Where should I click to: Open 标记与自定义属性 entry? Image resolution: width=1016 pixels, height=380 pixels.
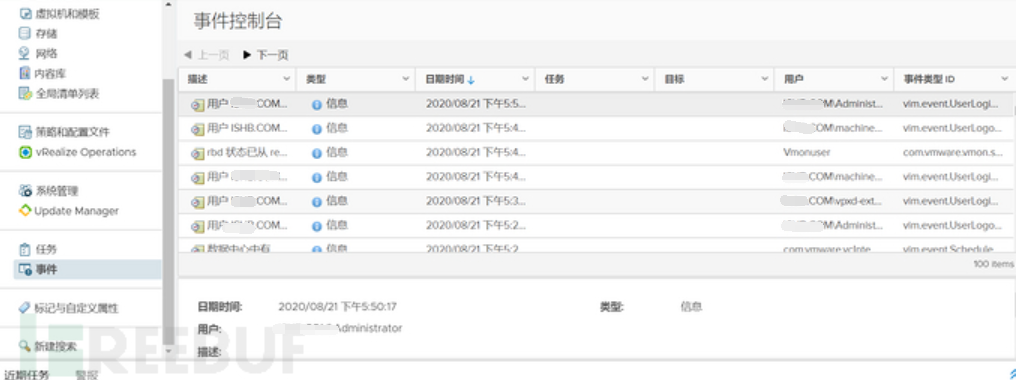coord(76,308)
